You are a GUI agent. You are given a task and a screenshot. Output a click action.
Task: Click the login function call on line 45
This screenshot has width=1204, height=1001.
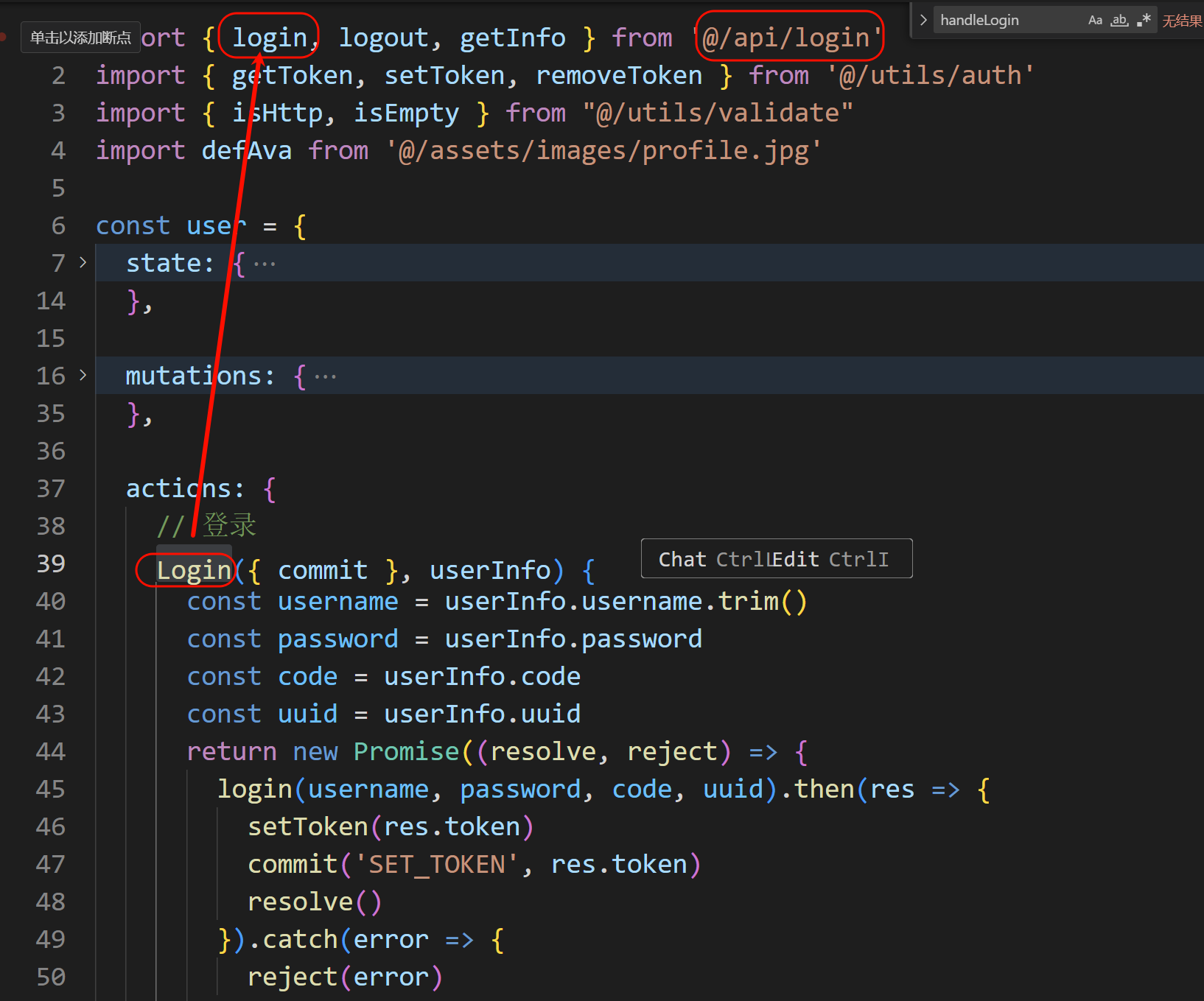pos(255,790)
